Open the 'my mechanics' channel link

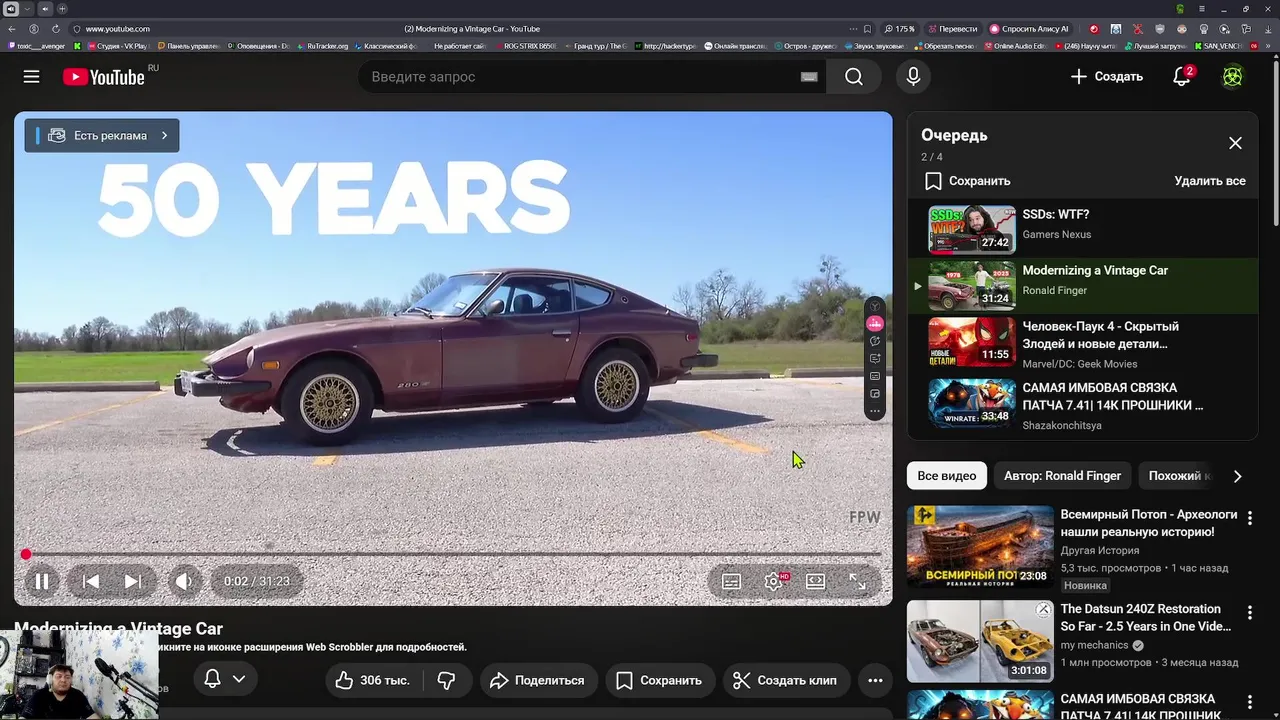1094,645
